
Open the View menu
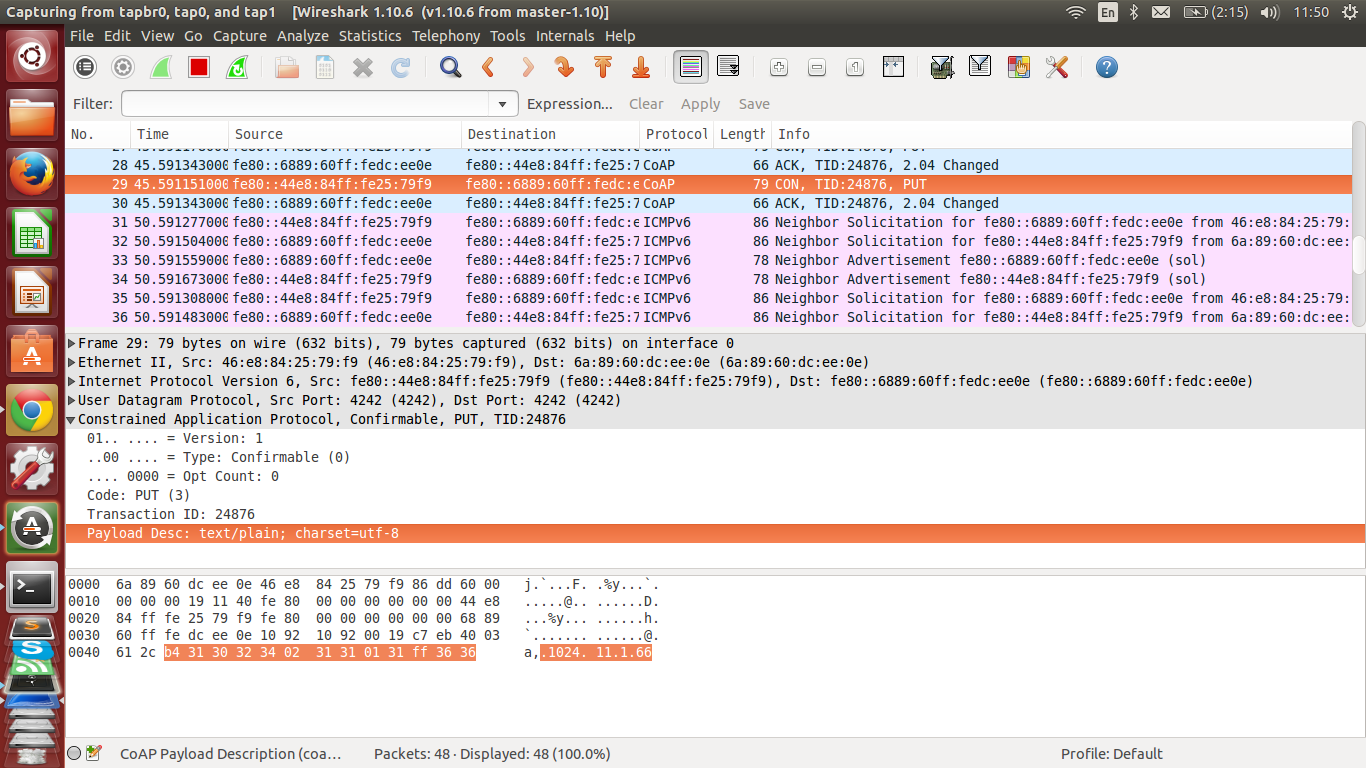[158, 36]
